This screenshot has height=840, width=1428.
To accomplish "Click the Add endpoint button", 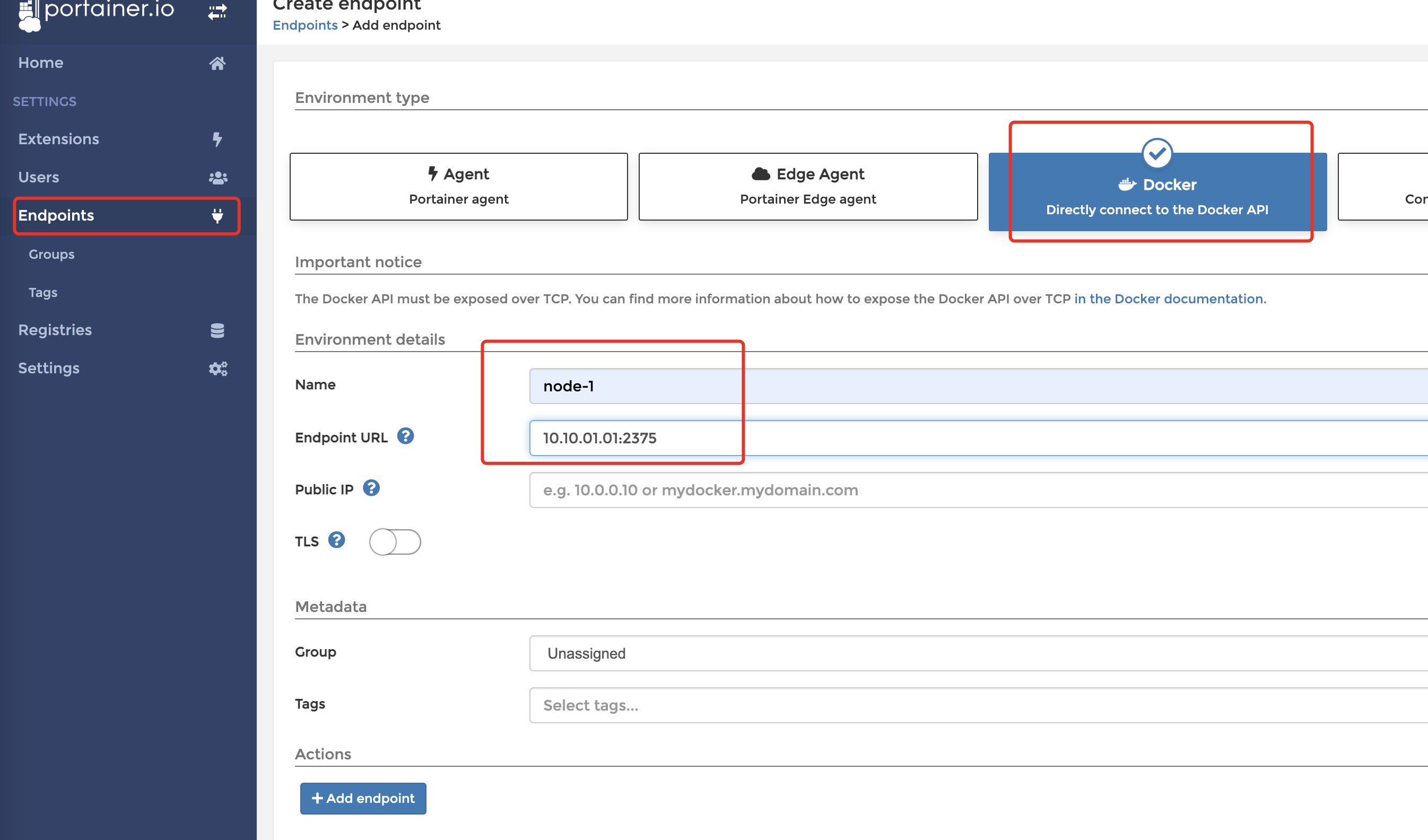I will point(363,798).
